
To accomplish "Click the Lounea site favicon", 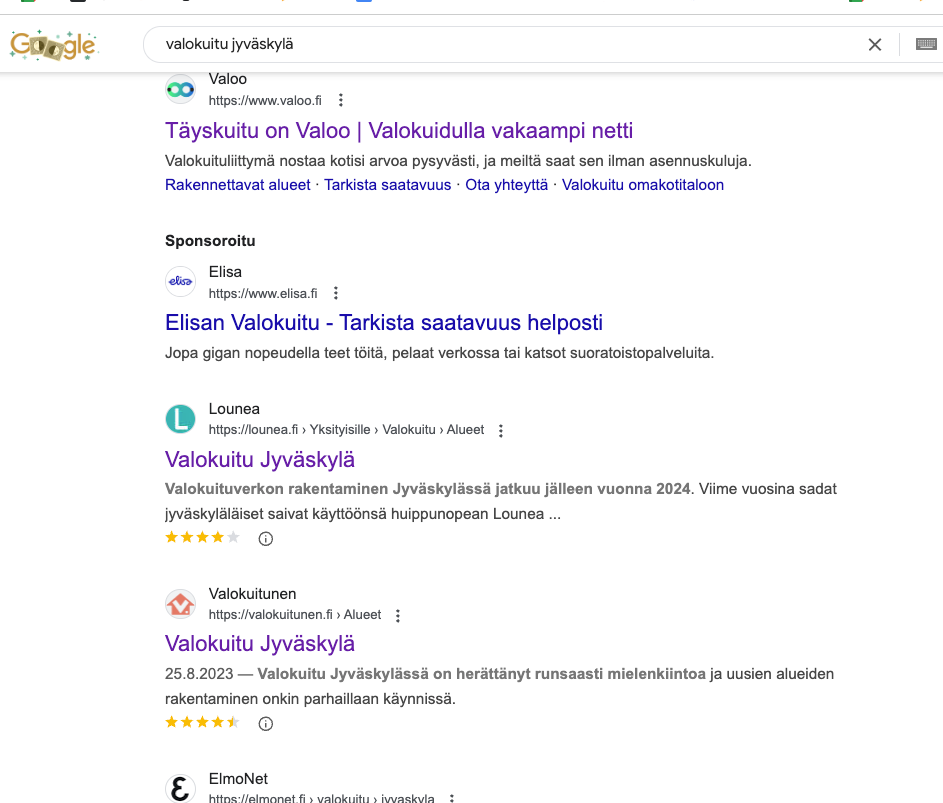I will coord(180,419).
